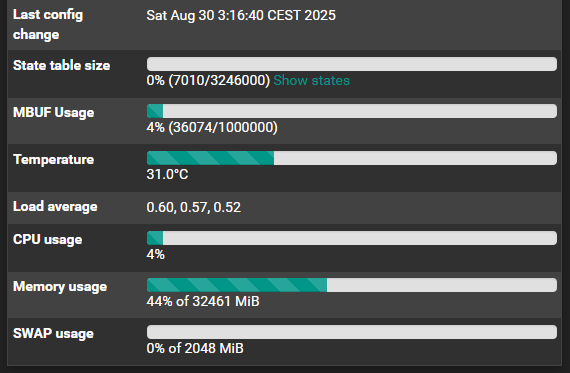Click the 0% of 2048 MiB text

tap(195, 348)
